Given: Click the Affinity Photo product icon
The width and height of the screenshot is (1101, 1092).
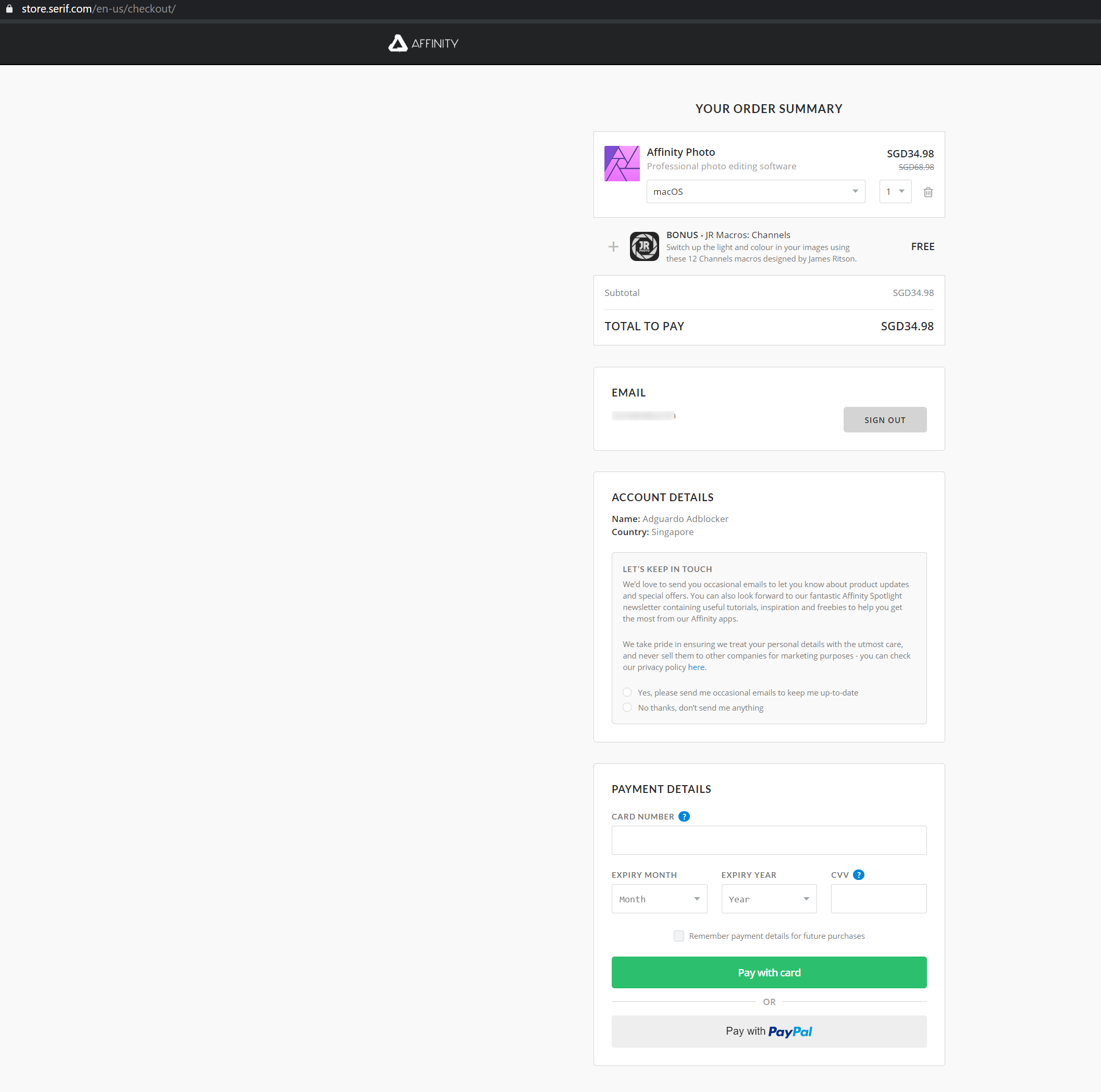Looking at the screenshot, I should (622, 164).
